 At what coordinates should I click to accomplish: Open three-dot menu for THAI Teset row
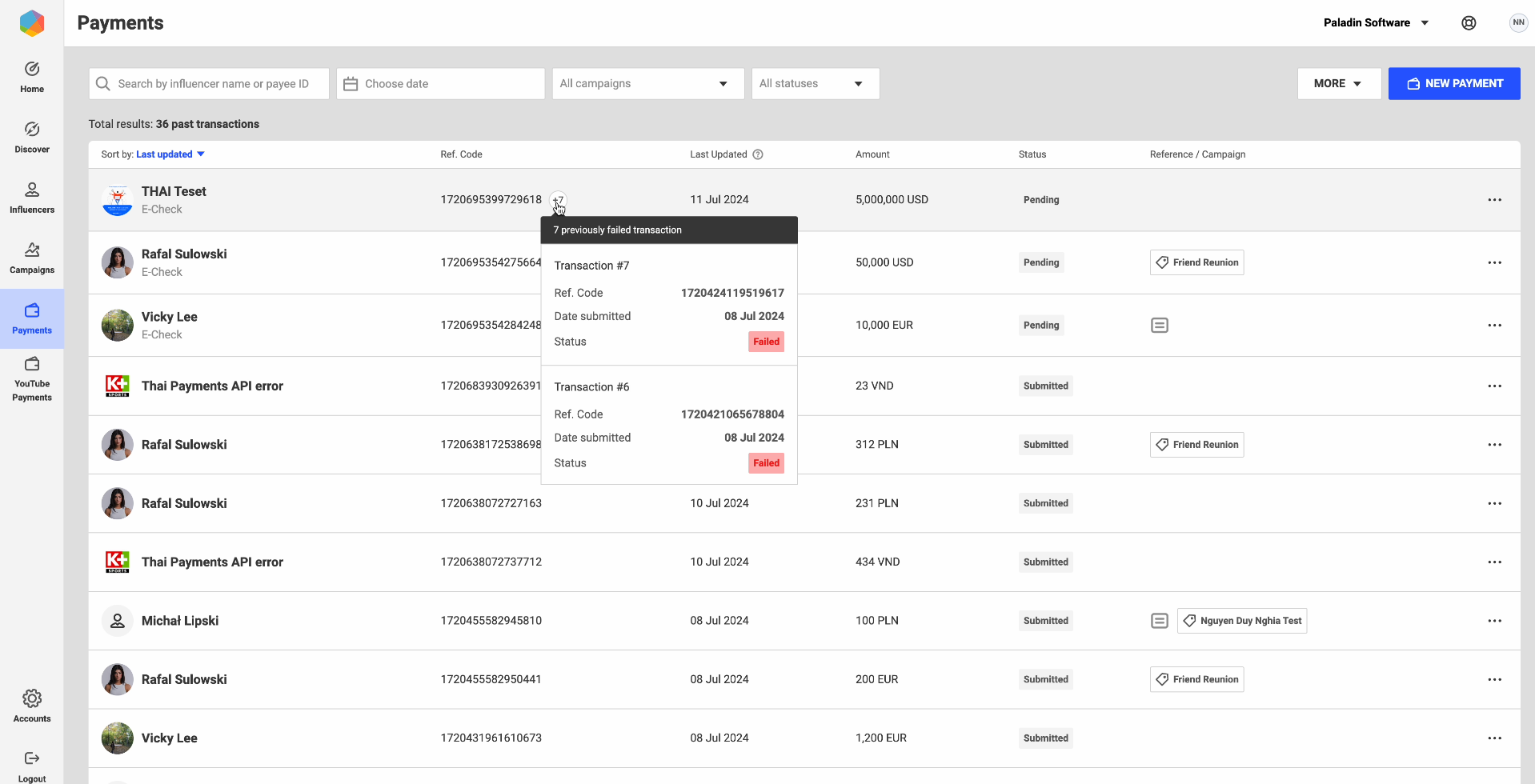point(1494,200)
